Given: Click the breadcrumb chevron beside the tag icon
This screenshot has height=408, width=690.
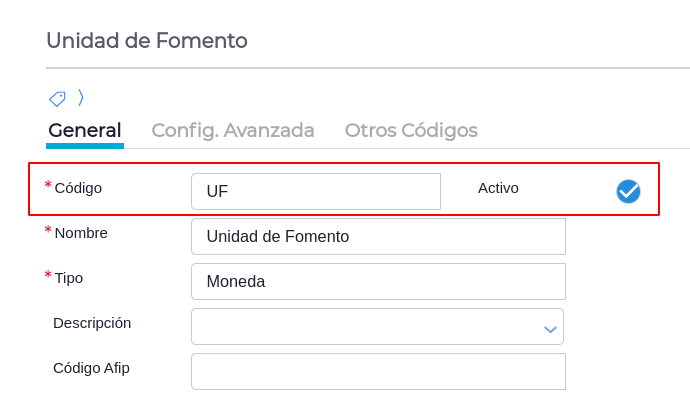Looking at the screenshot, I should point(81,97).
